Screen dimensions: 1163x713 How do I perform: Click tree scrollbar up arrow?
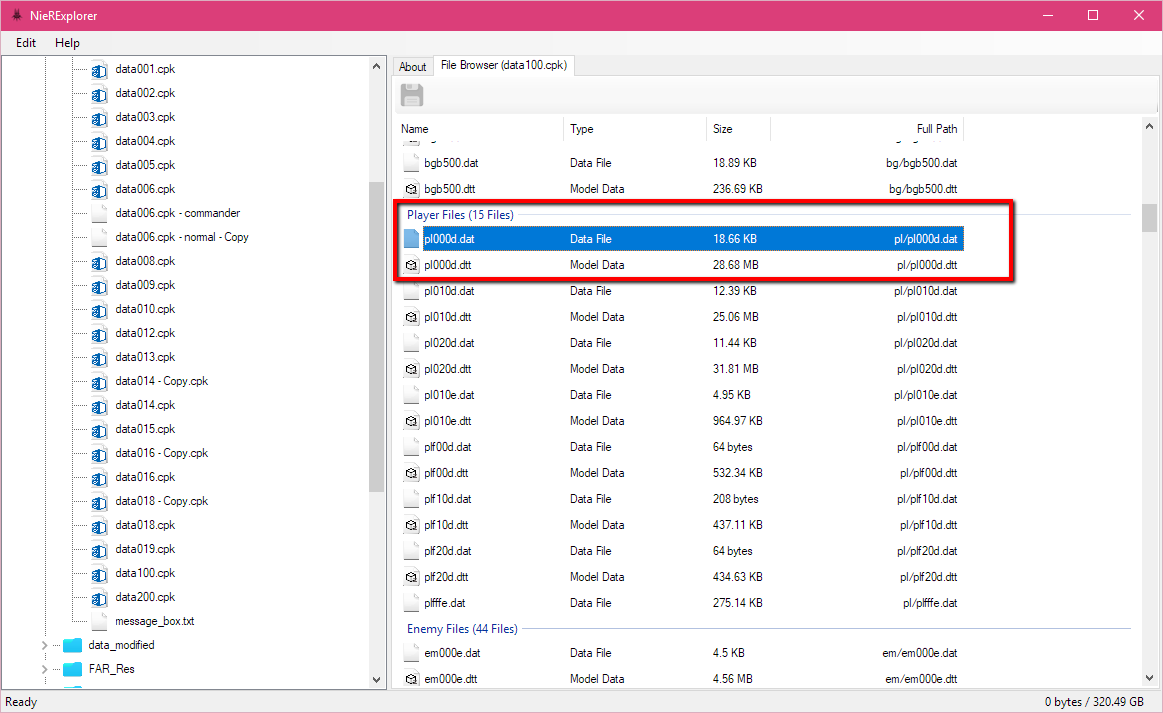[x=376, y=66]
